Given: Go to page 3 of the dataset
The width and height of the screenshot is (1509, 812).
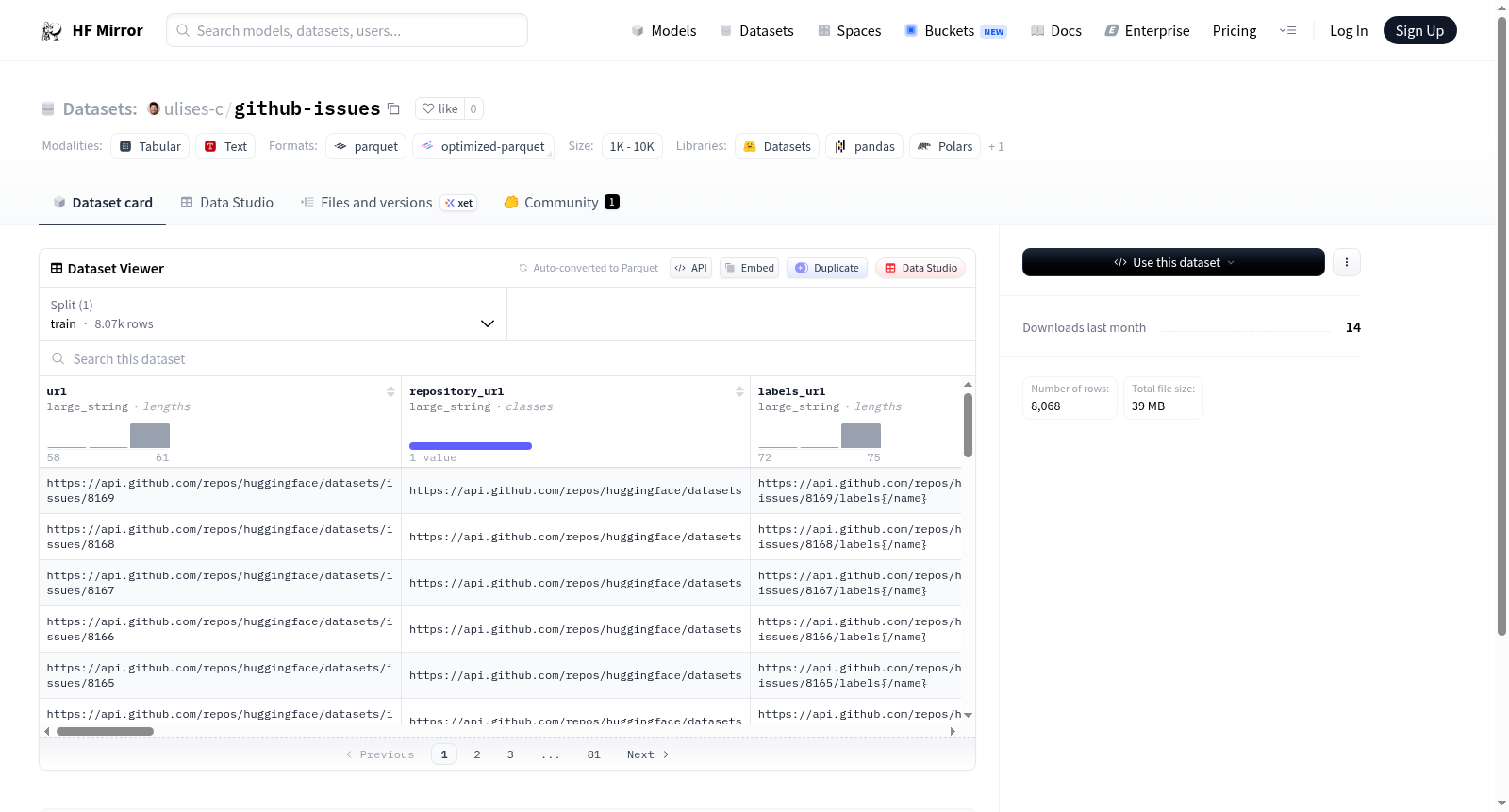Looking at the screenshot, I should point(510,754).
